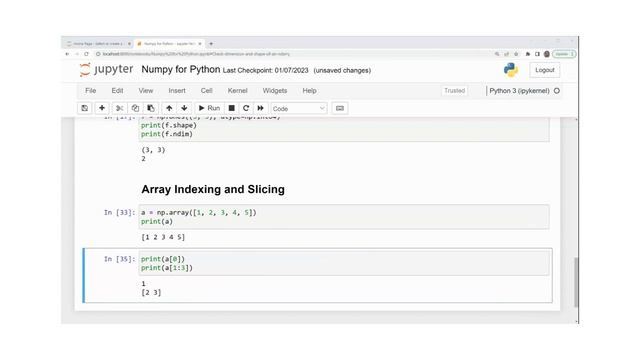Image resolution: width=640 pixels, height=360 pixels.
Task: Open the Insert menu
Action: click(177, 91)
